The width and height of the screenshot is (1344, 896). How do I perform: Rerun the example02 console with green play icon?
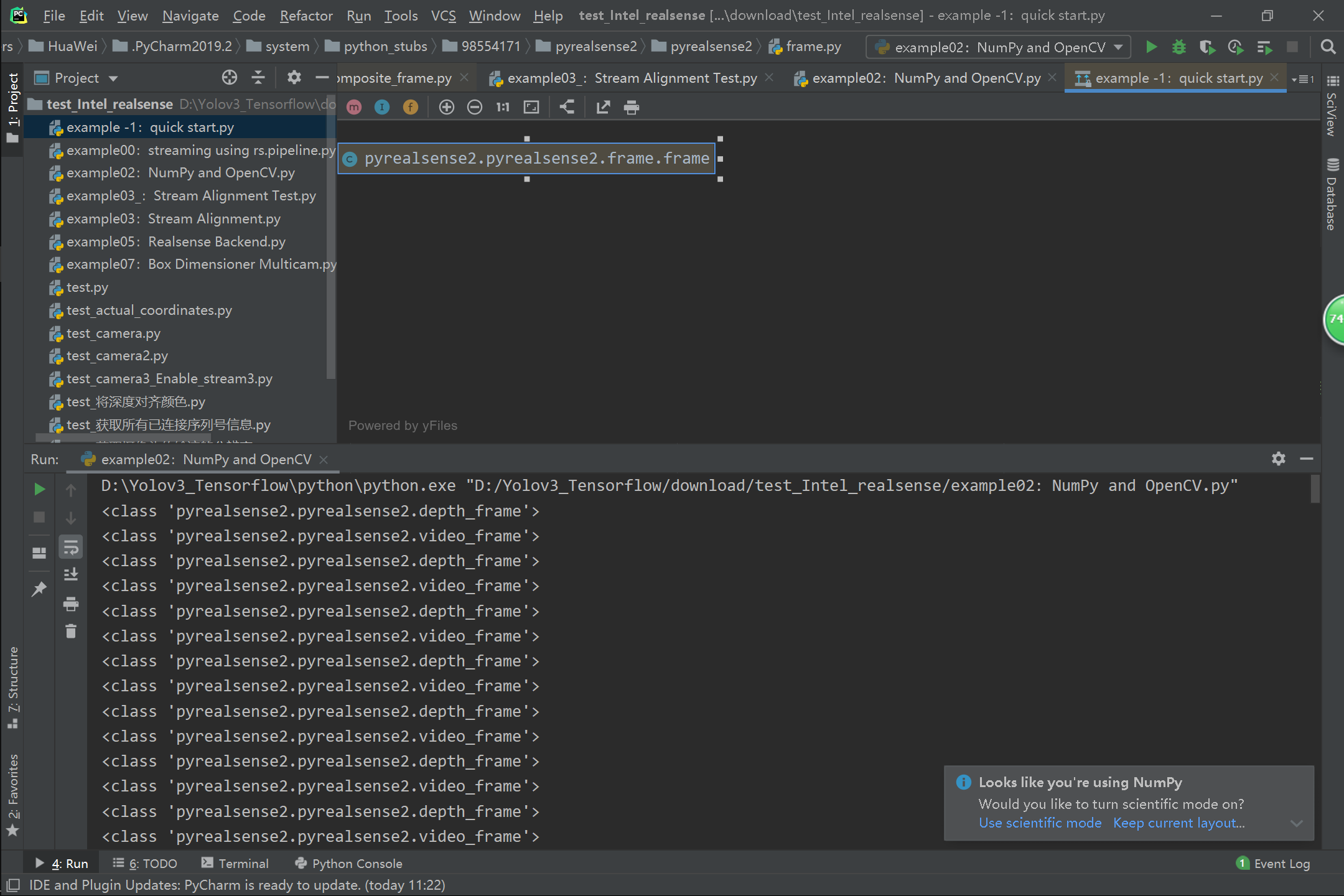(39, 489)
